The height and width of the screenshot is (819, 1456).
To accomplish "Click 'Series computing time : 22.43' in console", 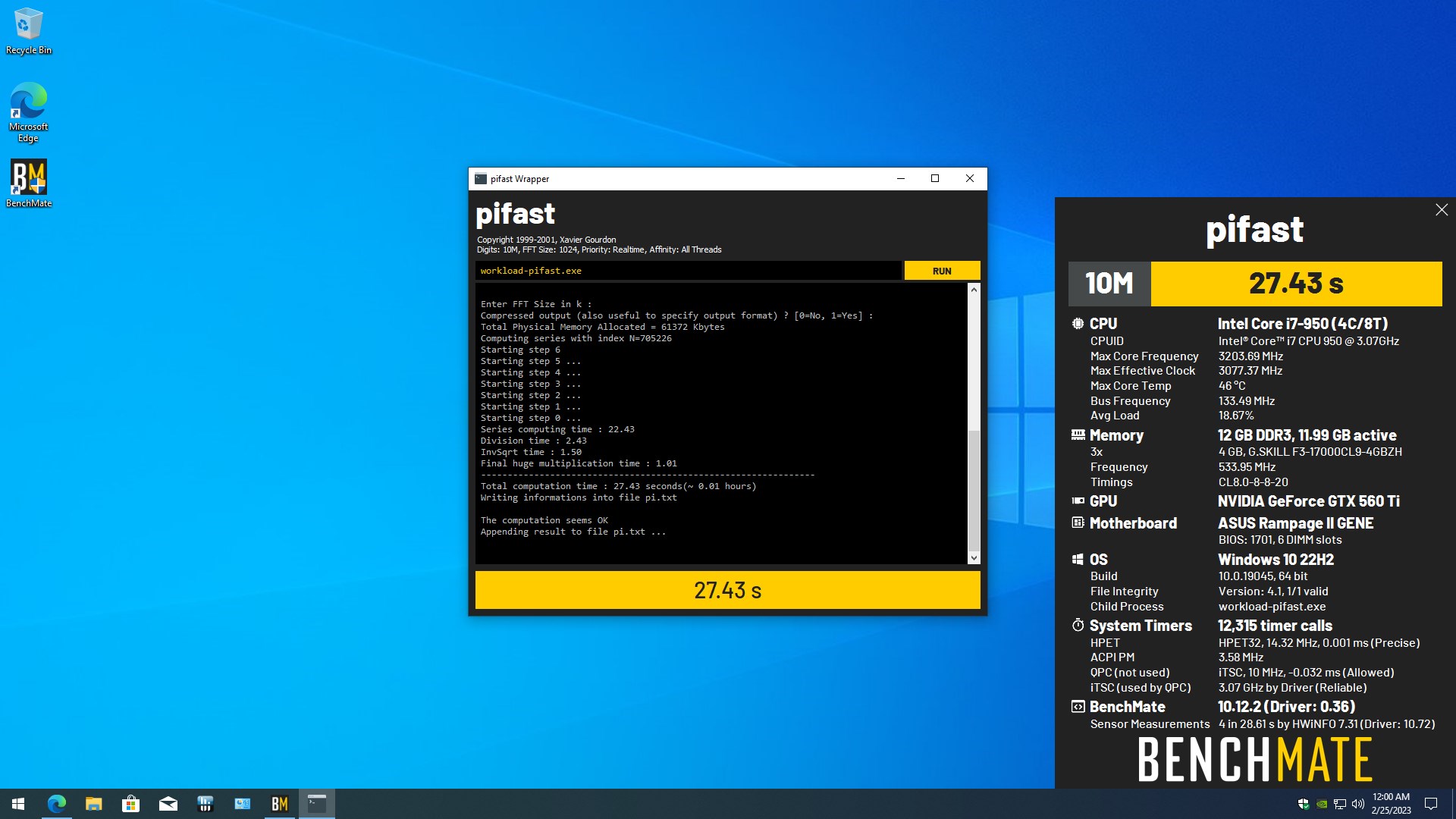I will pyautogui.click(x=557, y=429).
